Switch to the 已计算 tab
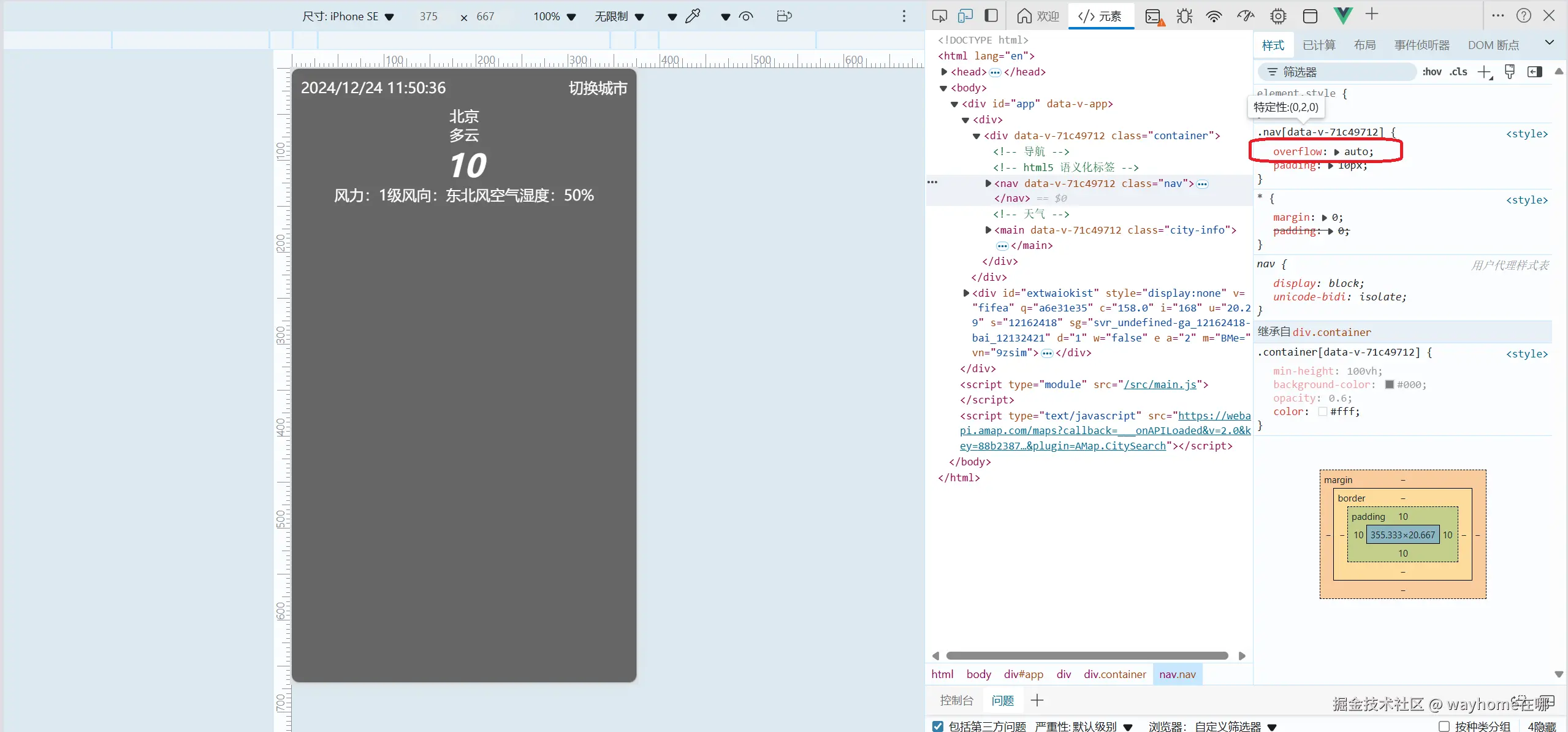1568x732 pixels. (x=1319, y=45)
